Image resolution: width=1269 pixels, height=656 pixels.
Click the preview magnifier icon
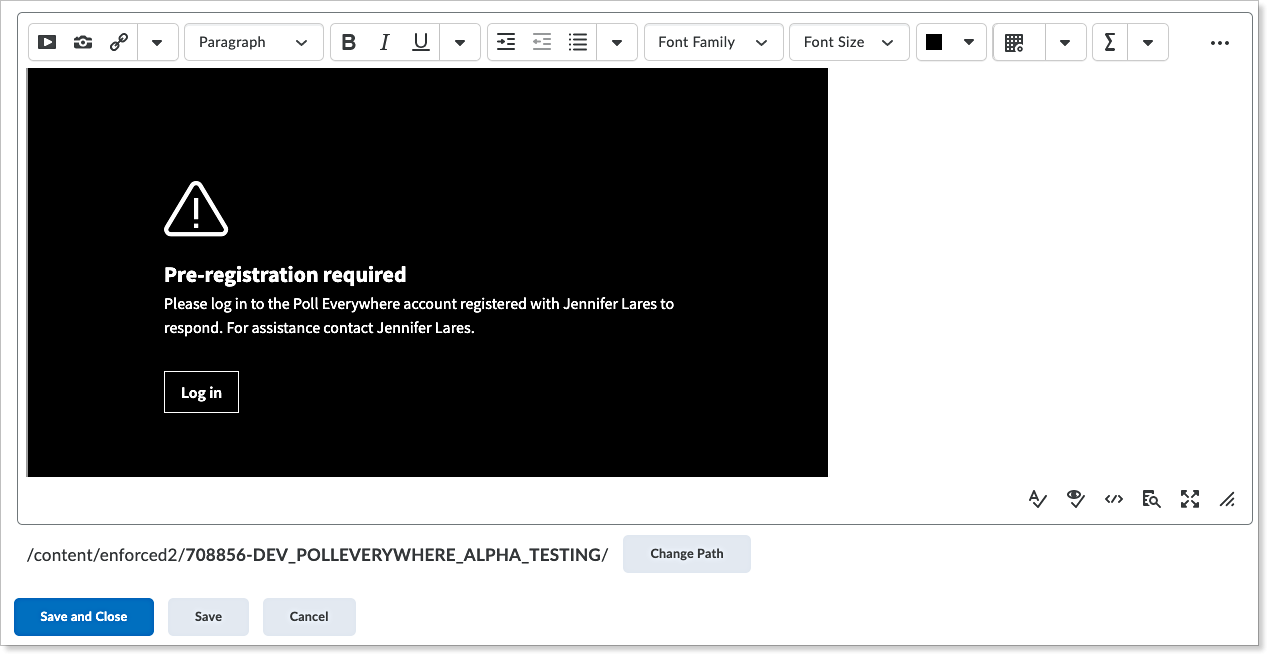point(1152,499)
